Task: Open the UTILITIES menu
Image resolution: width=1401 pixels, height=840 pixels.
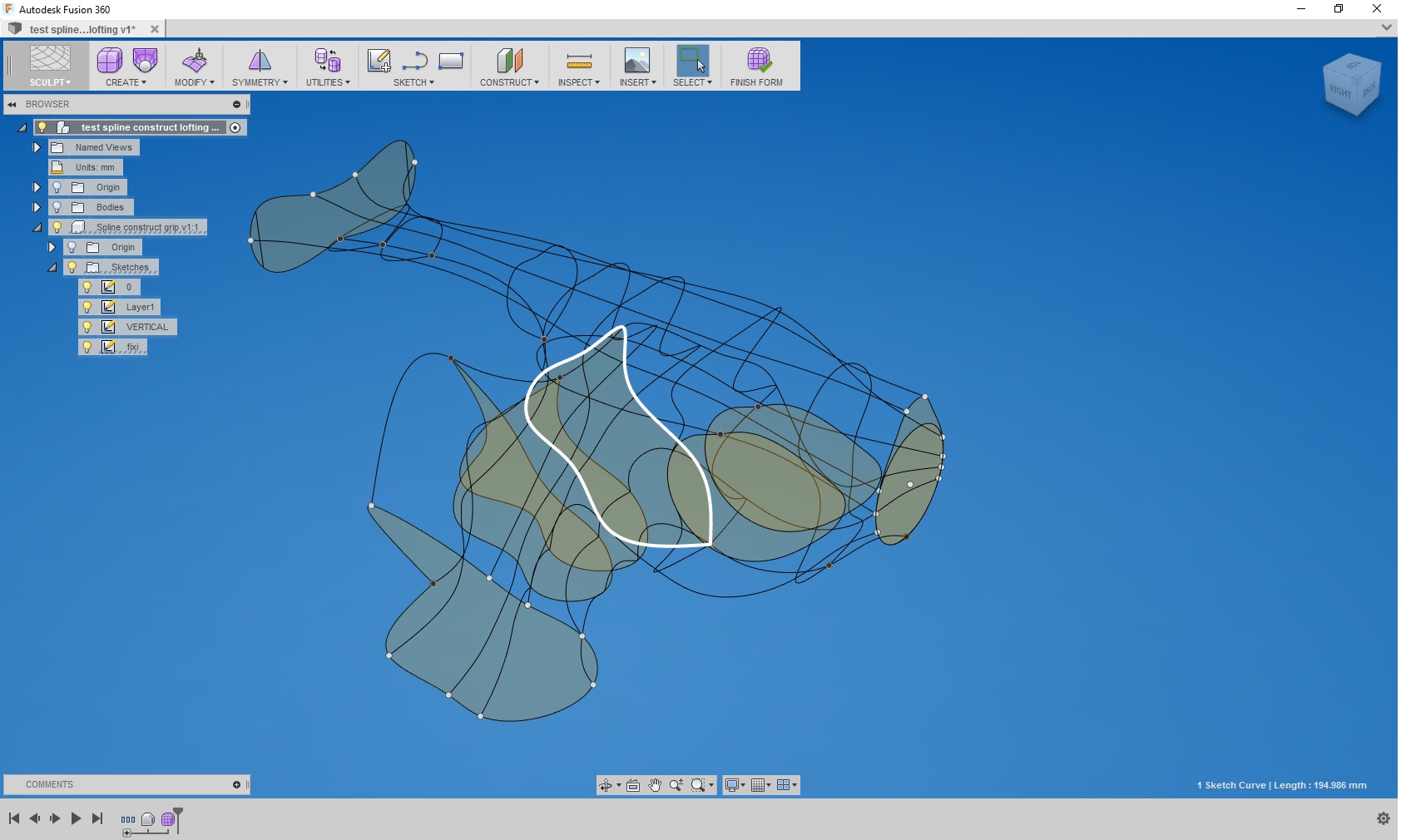Action: coord(328,82)
